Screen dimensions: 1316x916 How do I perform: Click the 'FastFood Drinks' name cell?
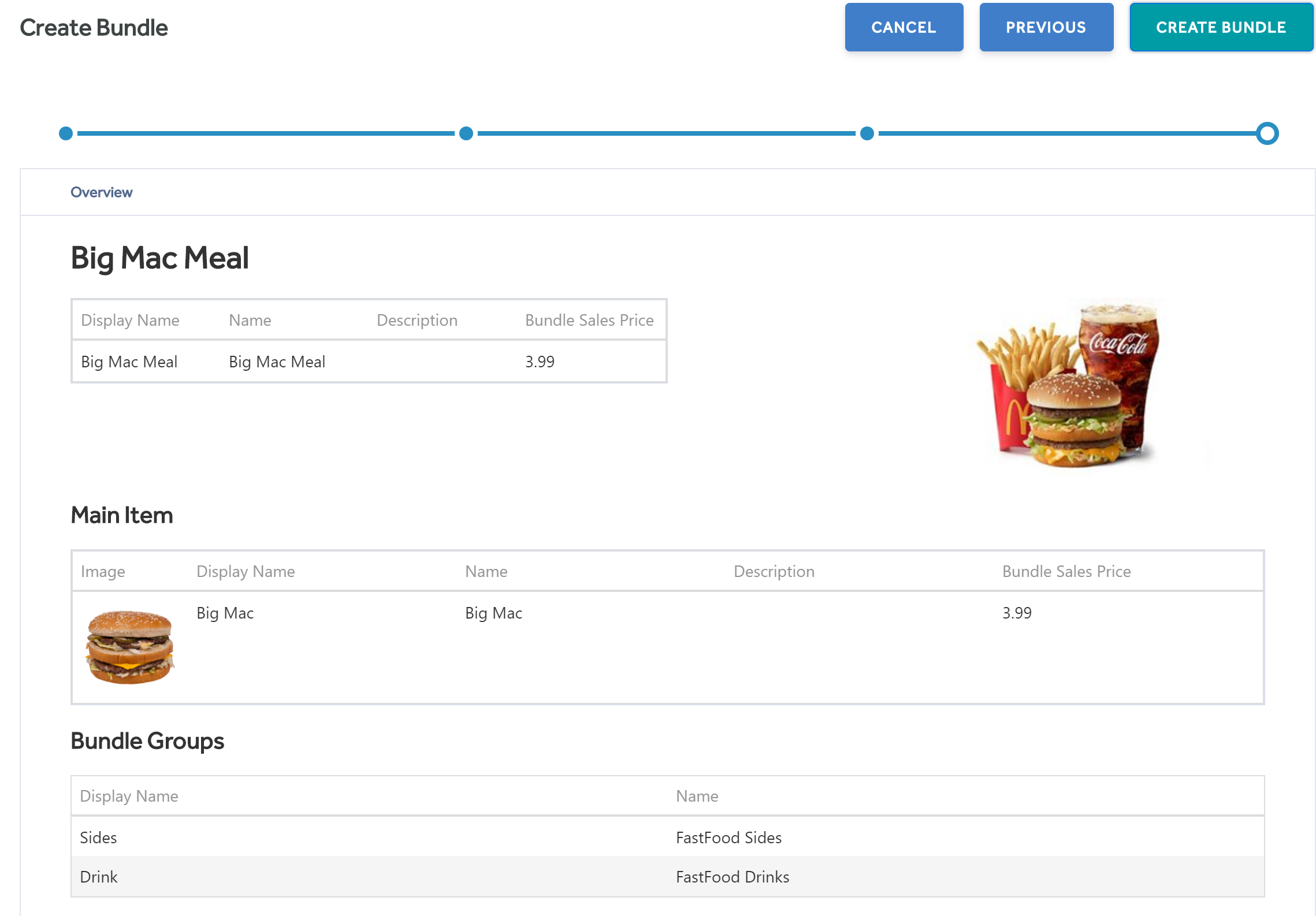(733, 877)
